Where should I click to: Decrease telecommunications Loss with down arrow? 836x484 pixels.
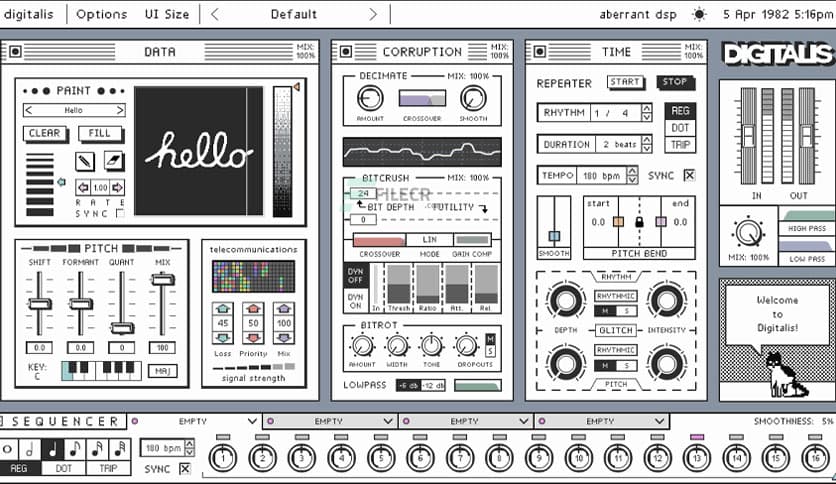(x=223, y=337)
